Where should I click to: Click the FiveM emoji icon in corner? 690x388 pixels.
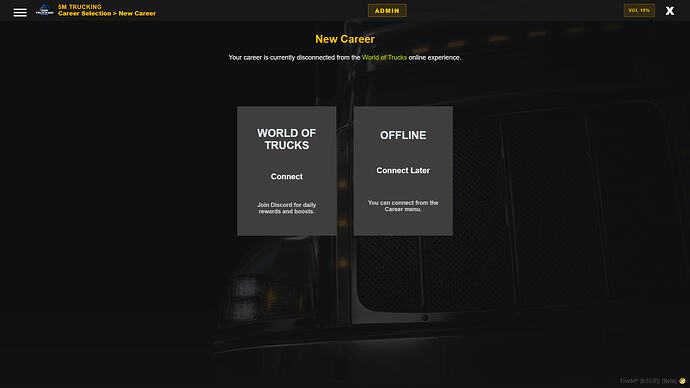point(682,381)
